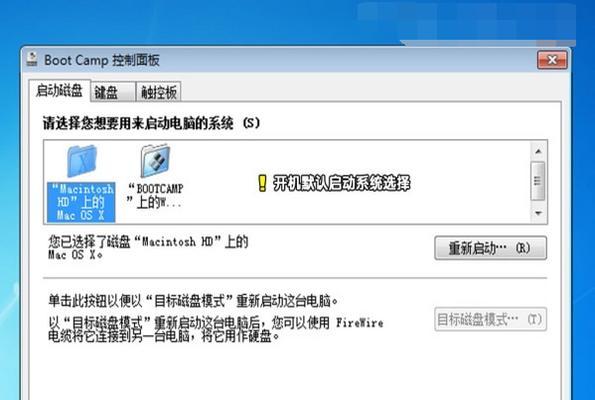Click the "BOOTCAMP" 上的W... label

coord(155,195)
